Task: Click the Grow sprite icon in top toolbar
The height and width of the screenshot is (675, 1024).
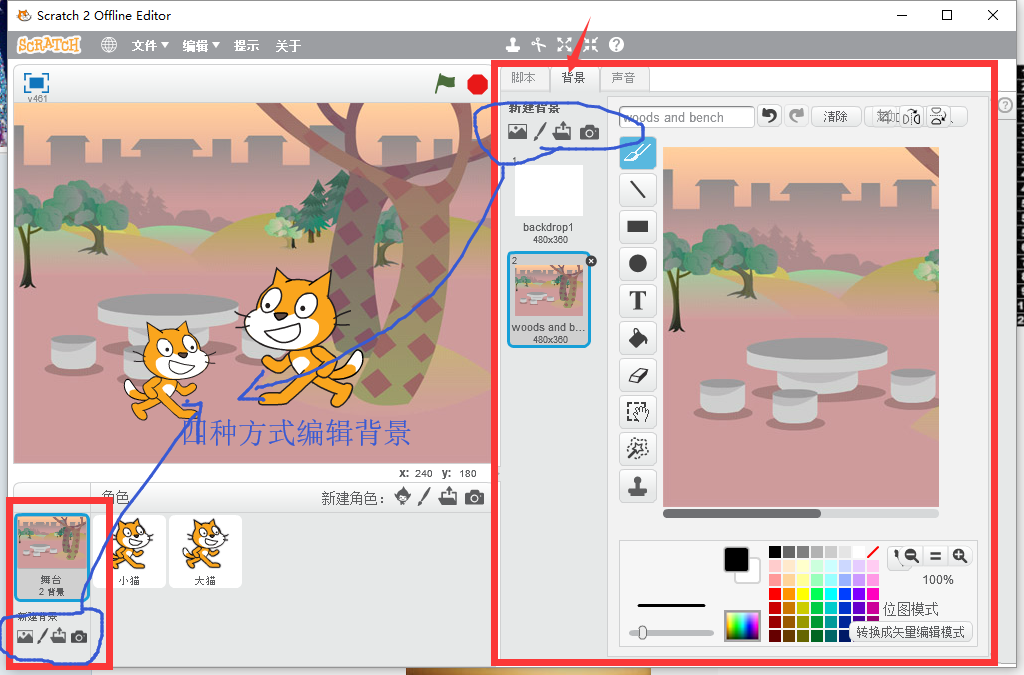Action: [x=564, y=44]
